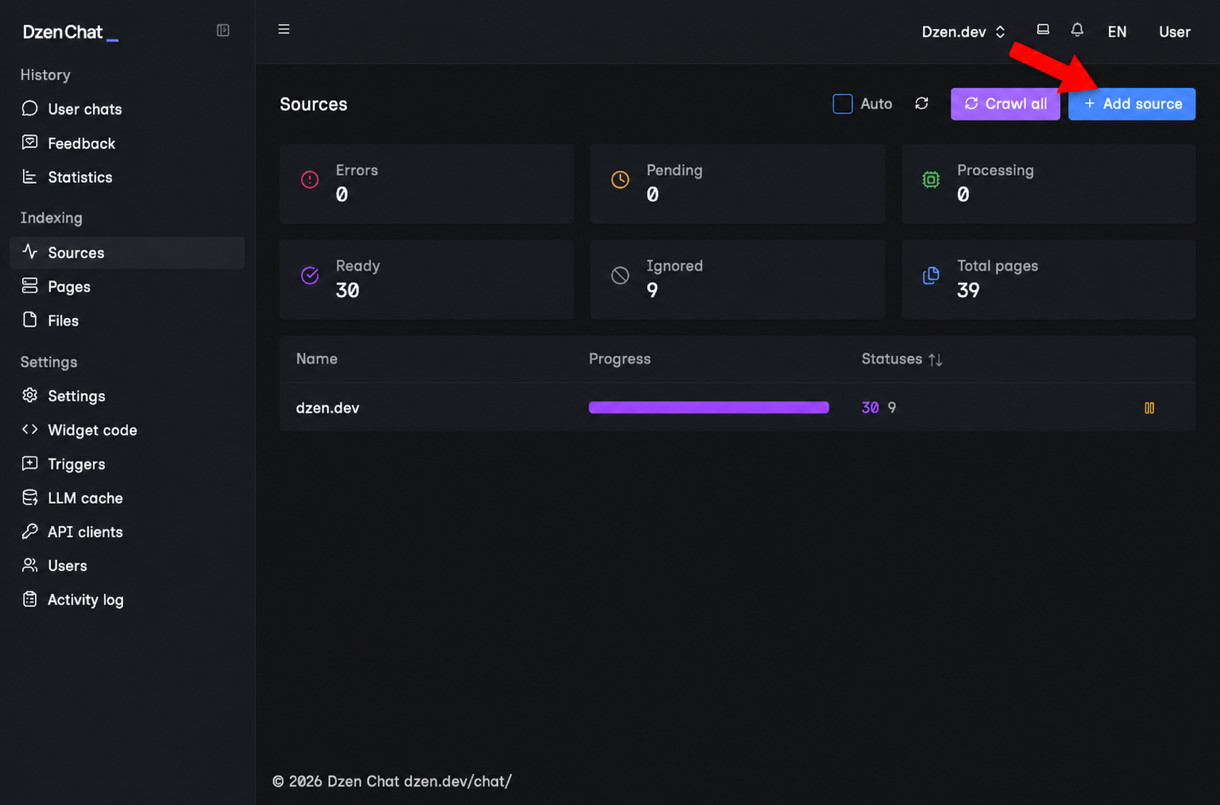1220x805 pixels.
Task: Open the dzen.dev source row name
Action: point(328,408)
